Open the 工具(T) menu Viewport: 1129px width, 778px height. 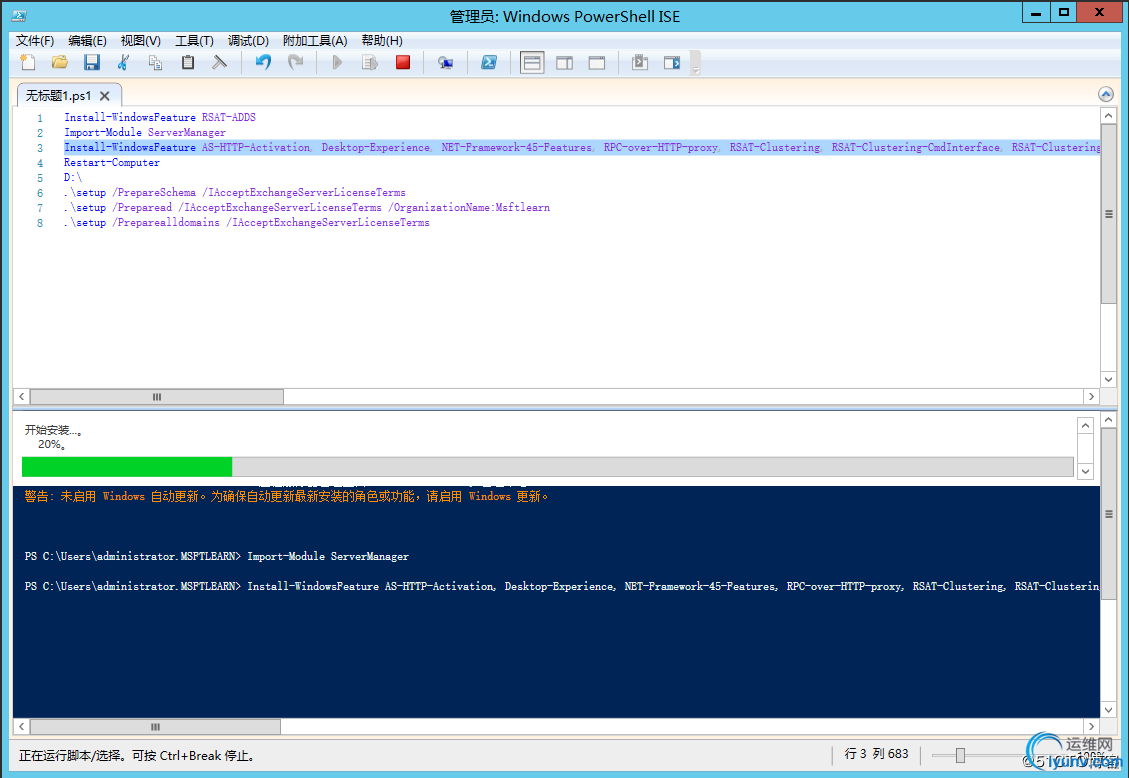(x=194, y=40)
